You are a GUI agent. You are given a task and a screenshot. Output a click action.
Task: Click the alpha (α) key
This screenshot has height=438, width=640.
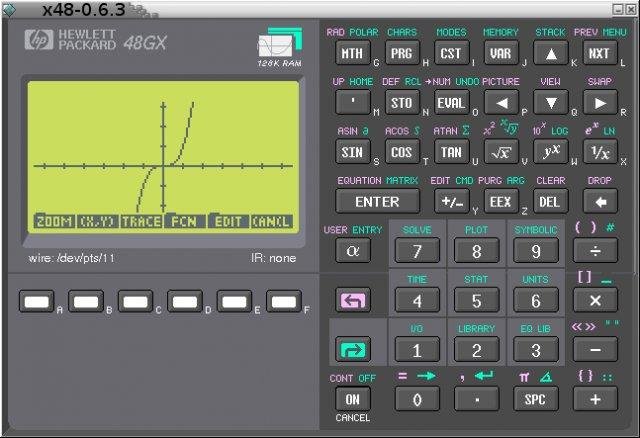(352, 250)
